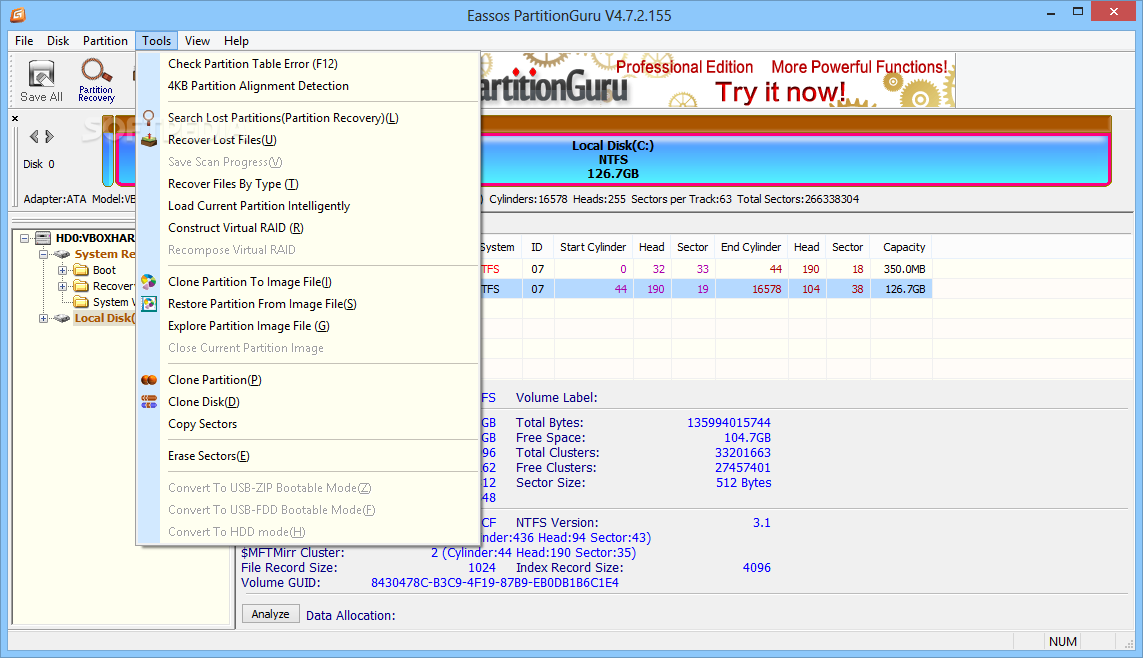Click the Local Disk drive icon in tree
1143x658 pixels.
click(x=62, y=318)
